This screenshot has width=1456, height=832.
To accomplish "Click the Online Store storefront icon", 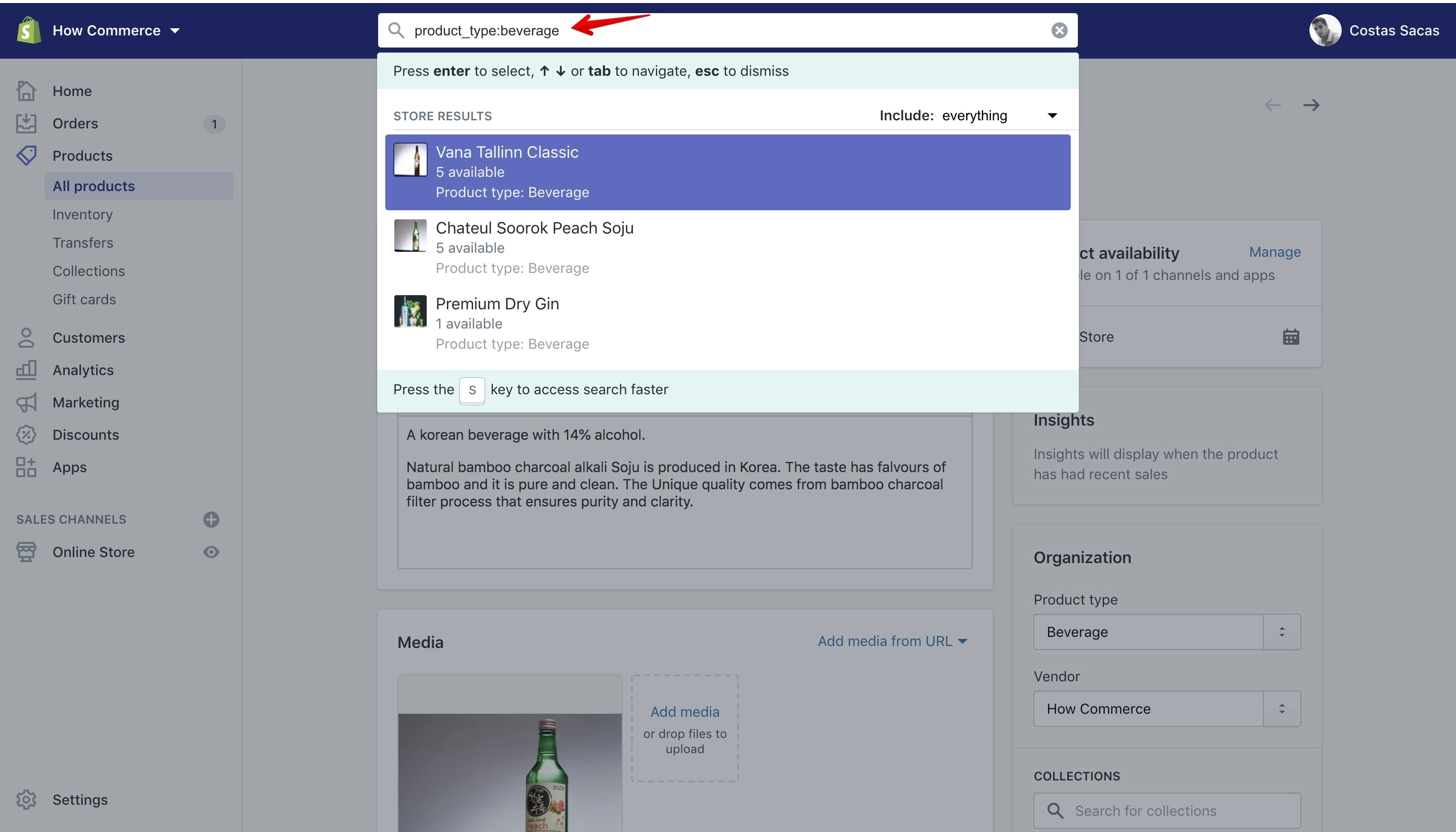I will [26, 552].
